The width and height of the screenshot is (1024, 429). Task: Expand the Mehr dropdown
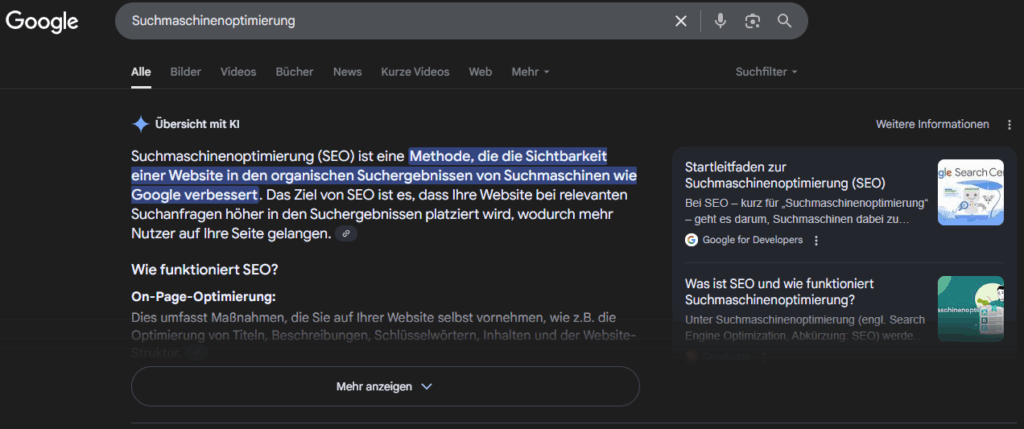[x=530, y=72]
